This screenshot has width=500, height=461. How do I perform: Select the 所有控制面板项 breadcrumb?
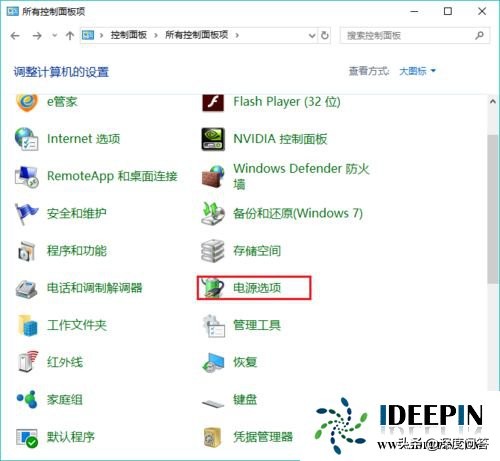click(x=197, y=35)
